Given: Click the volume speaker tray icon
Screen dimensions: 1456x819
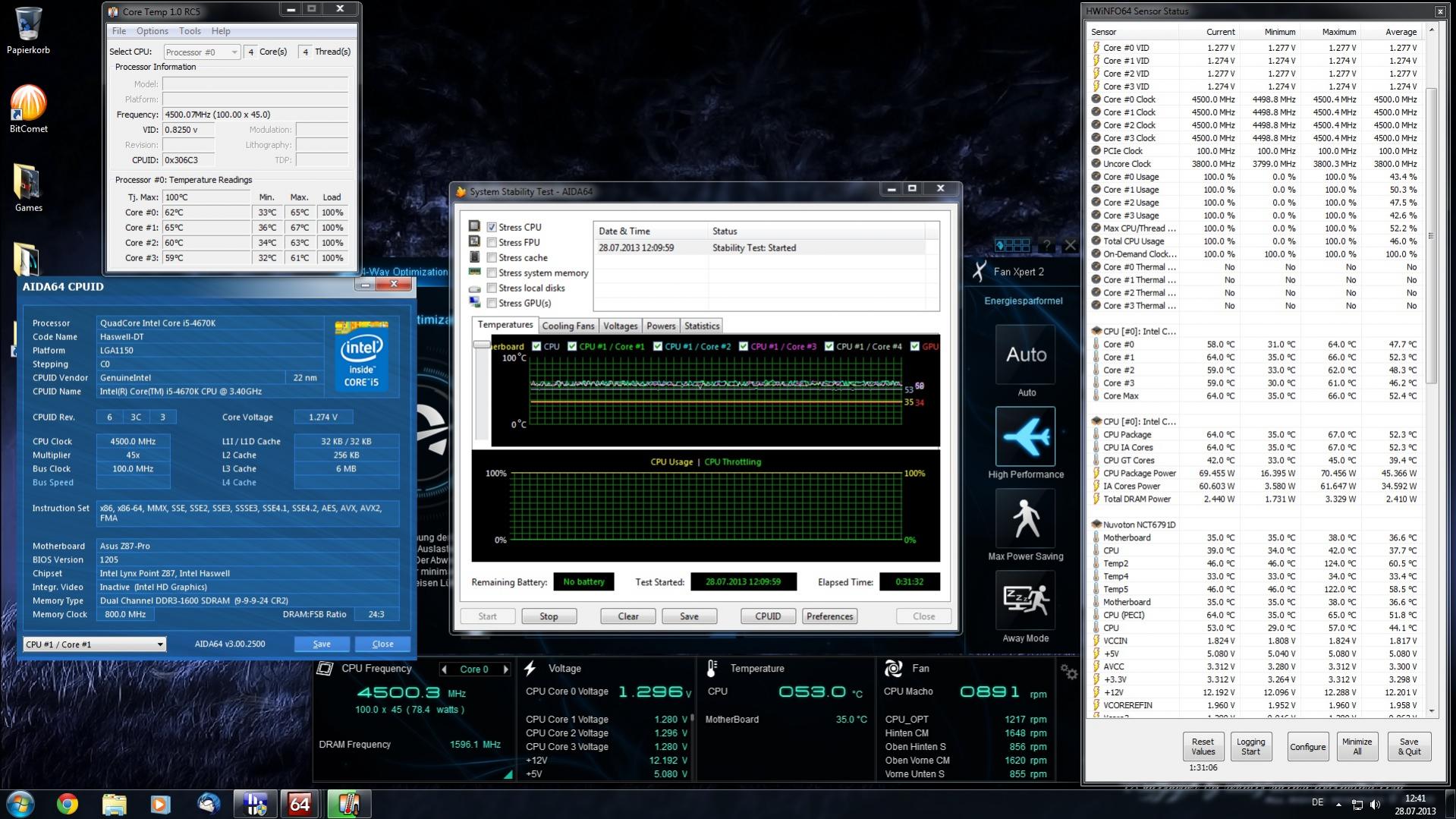Looking at the screenshot, I should click(1375, 804).
